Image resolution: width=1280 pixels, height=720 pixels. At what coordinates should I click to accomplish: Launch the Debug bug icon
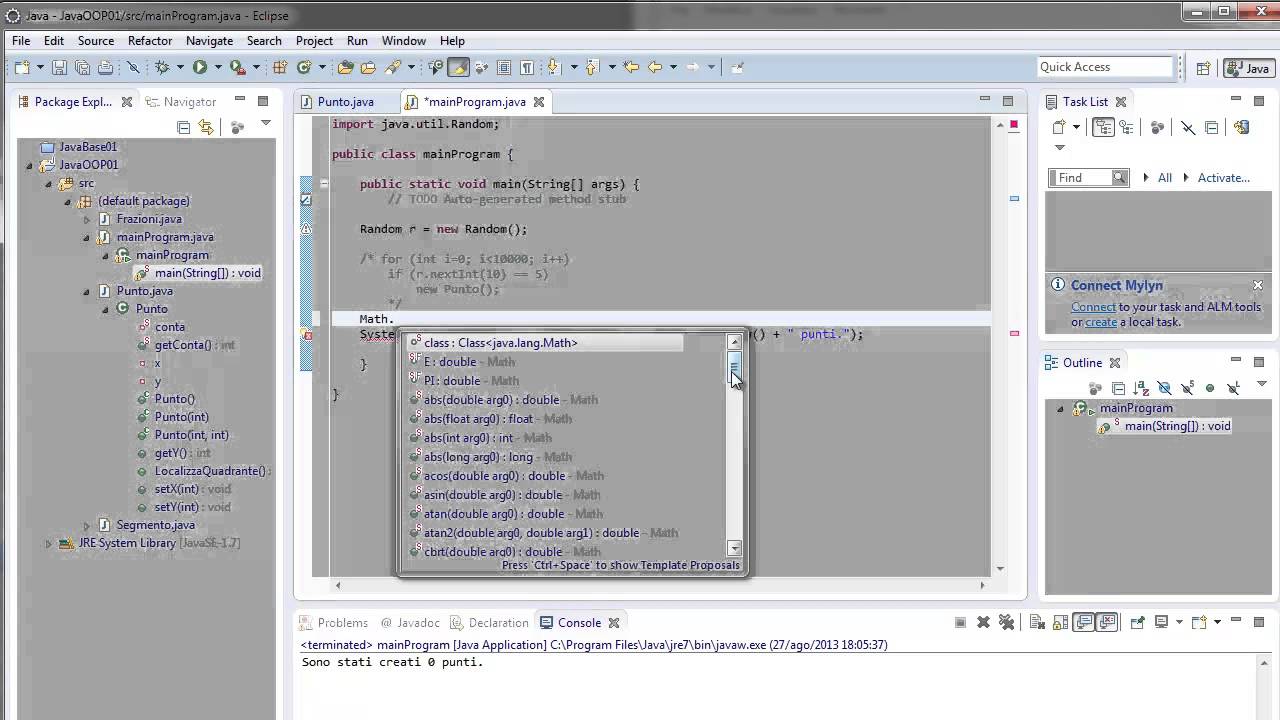click(x=162, y=67)
